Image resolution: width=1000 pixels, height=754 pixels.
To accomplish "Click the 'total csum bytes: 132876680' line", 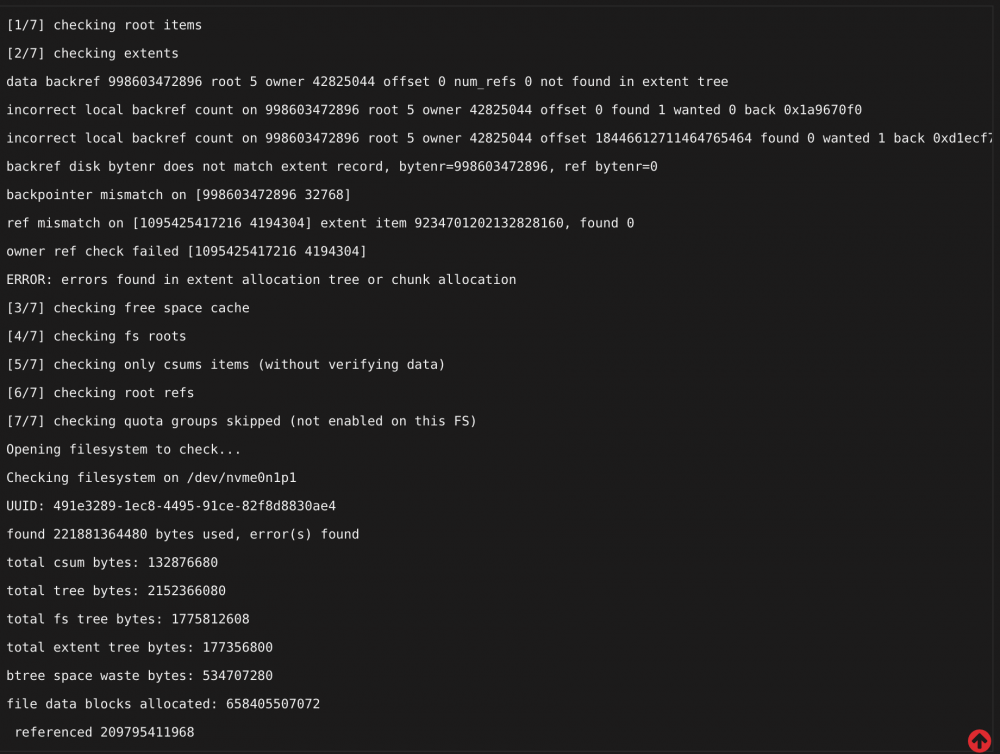I will pos(112,563).
